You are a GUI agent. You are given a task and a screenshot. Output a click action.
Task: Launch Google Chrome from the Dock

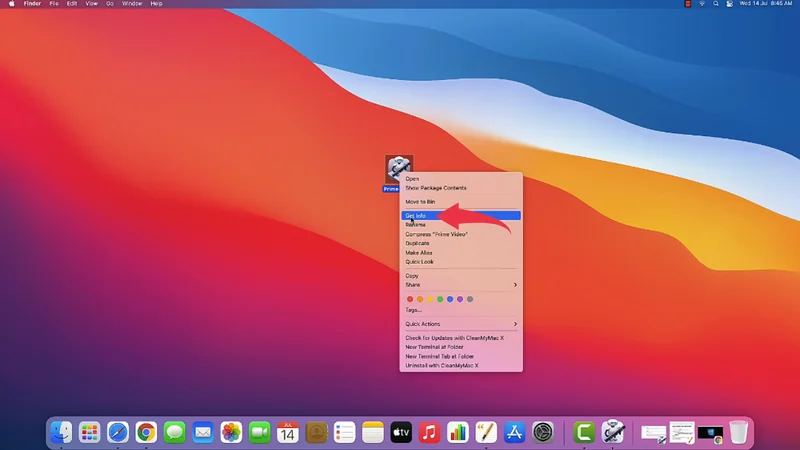tap(146, 432)
